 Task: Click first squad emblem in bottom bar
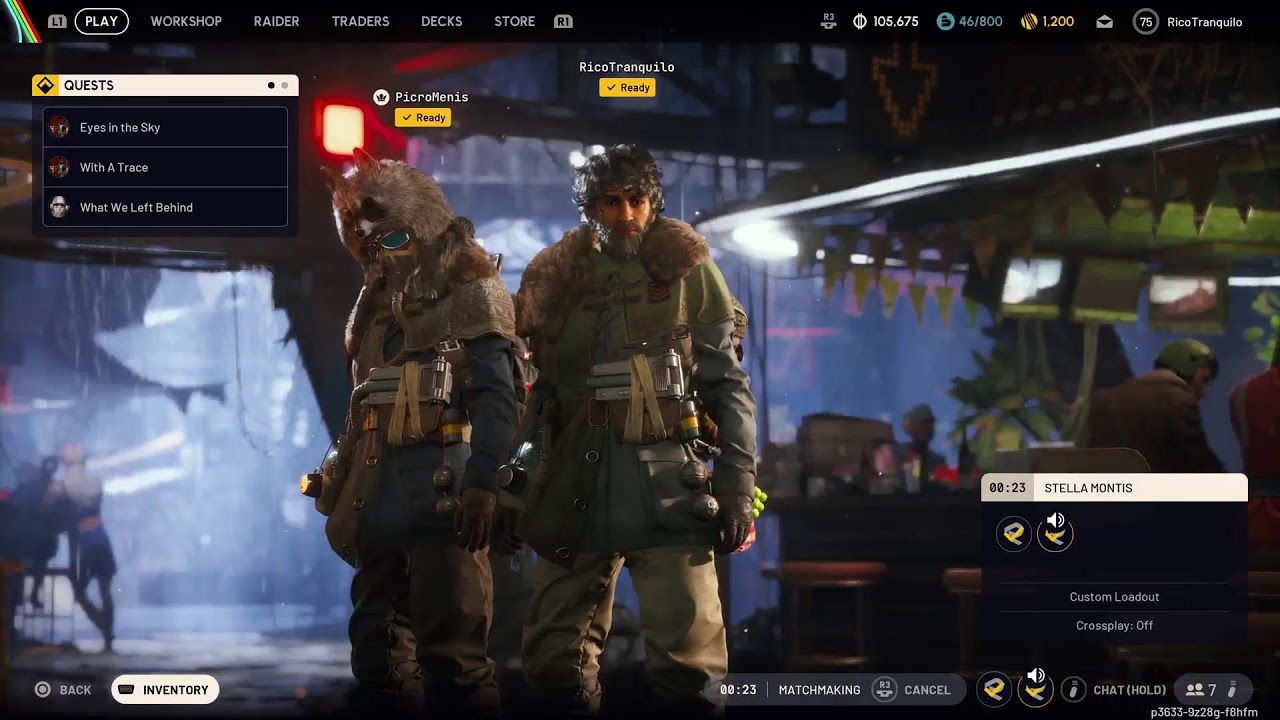[x=993, y=690]
